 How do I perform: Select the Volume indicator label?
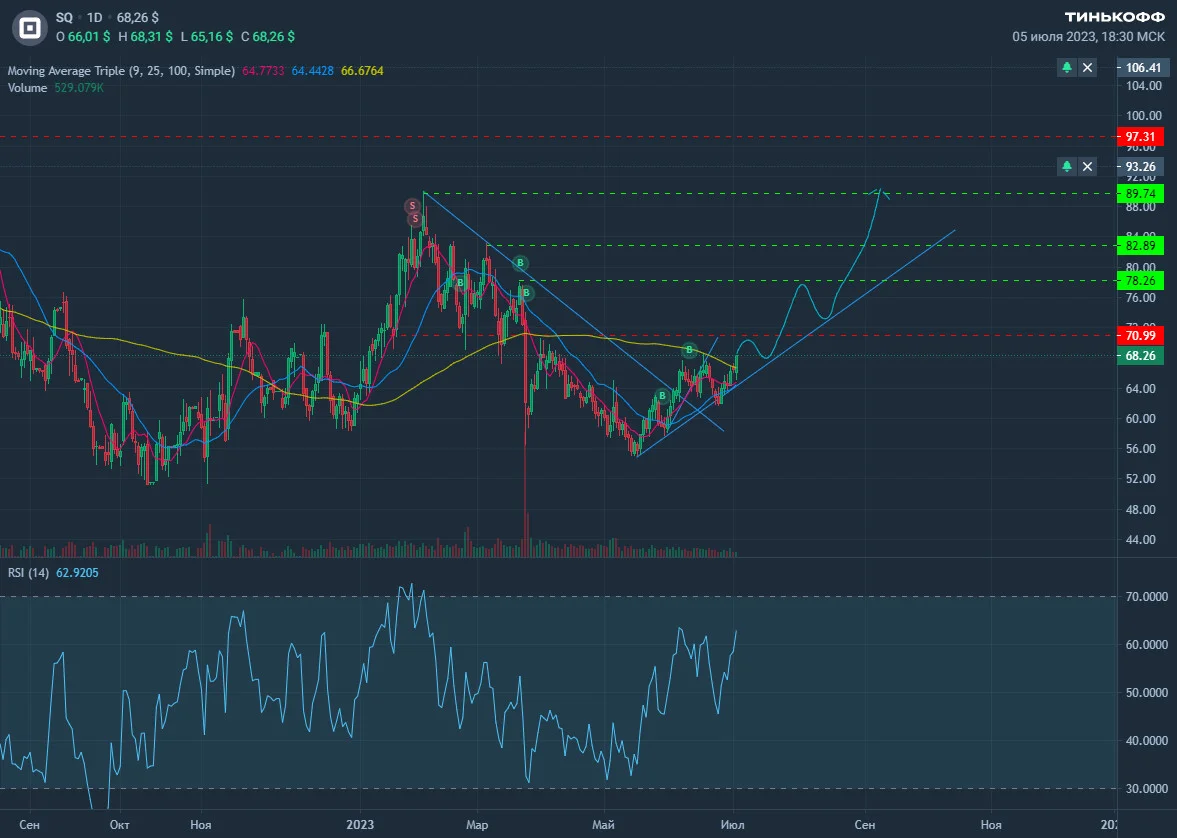click(x=27, y=88)
